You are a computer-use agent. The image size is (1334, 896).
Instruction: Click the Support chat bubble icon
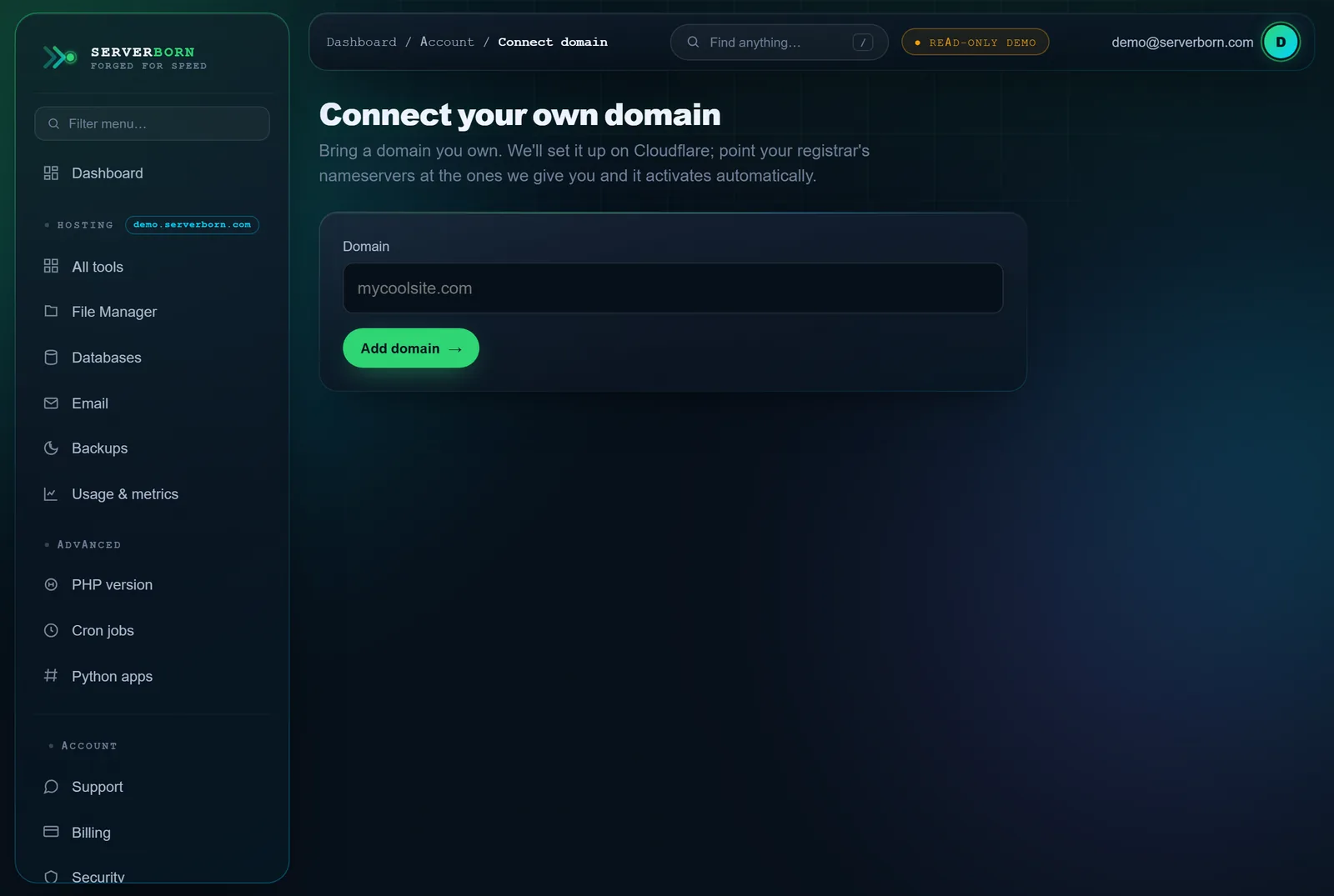[x=51, y=786]
